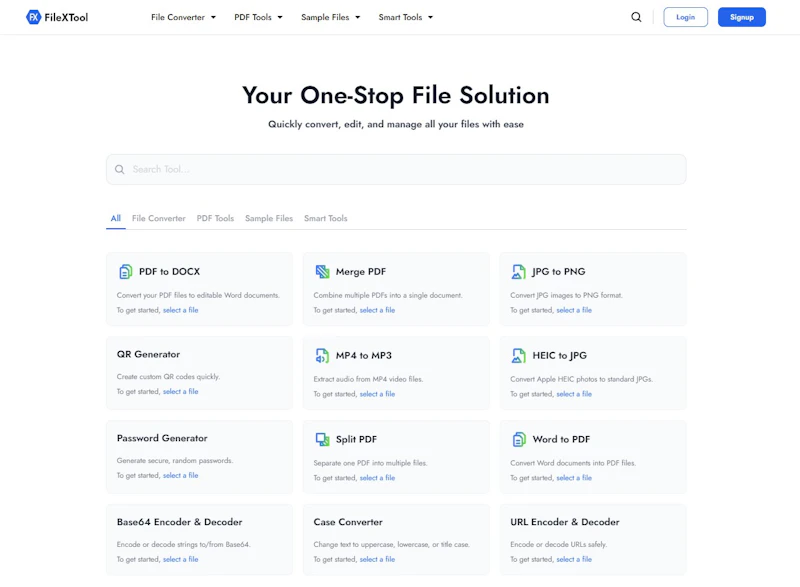The width and height of the screenshot is (800, 587).
Task: Click select a file under Password Generator
Action: pyautogui.click(x=181, y=475)
